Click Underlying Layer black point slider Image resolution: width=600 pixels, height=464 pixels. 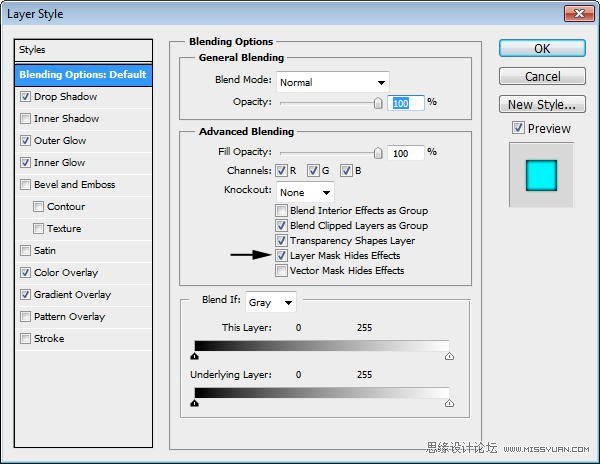click(x=195, y=403)
